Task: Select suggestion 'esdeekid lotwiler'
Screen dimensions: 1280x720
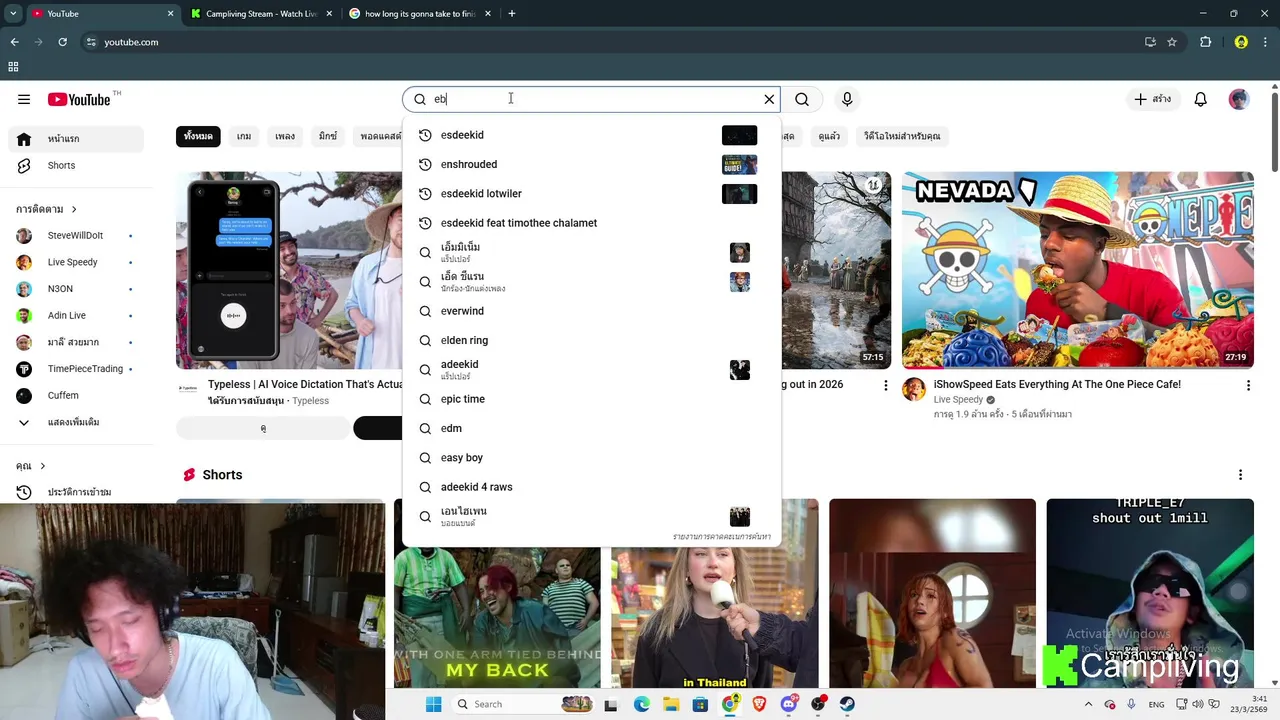Action: (591, 194)
